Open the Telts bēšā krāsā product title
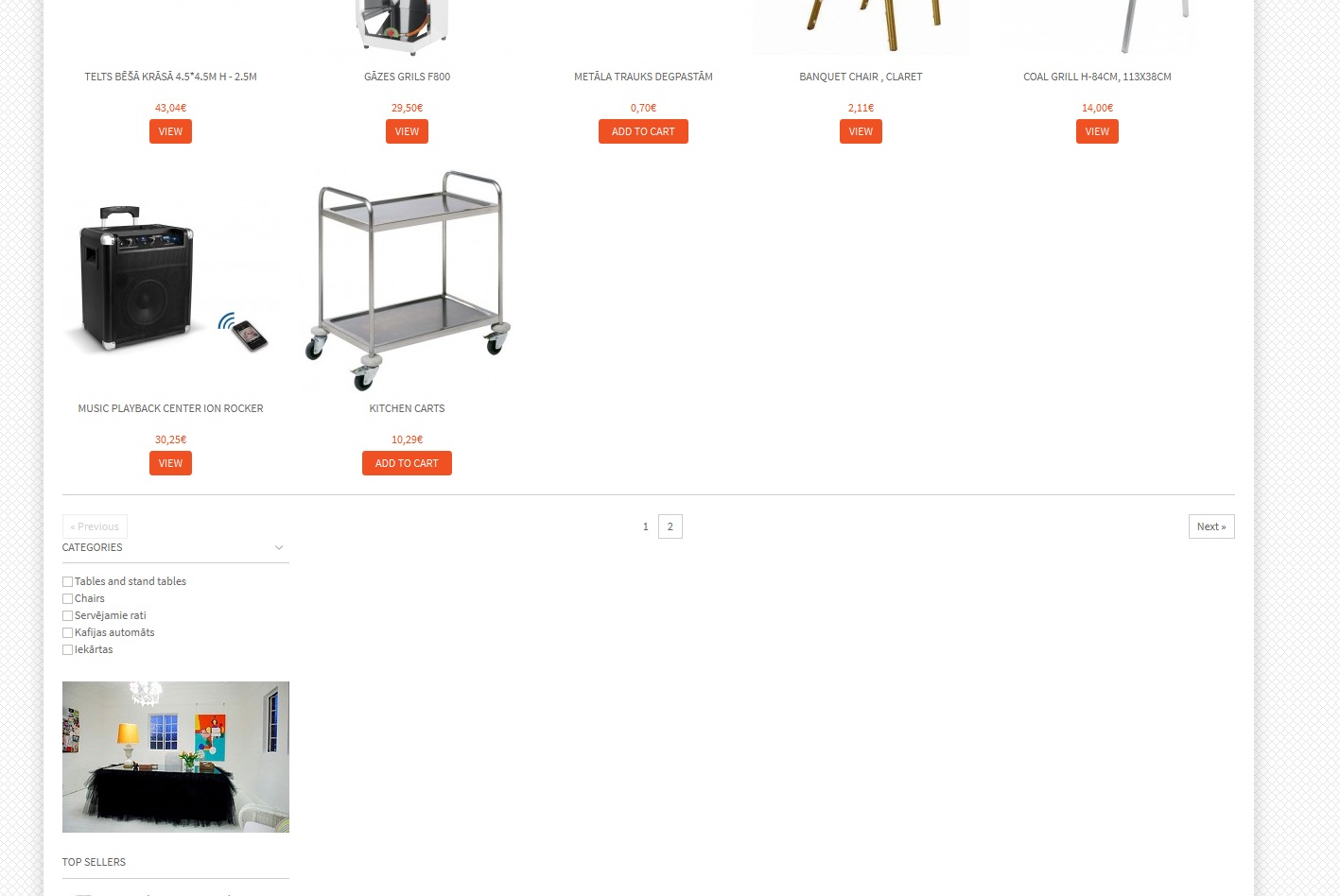 (x=170, y=77)
